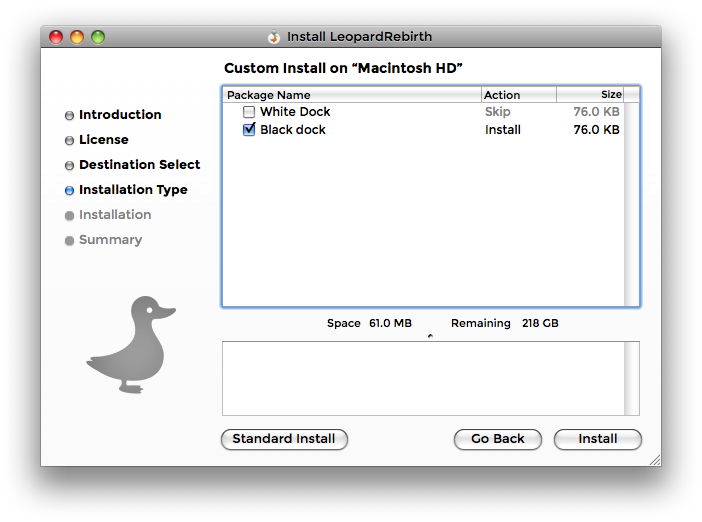Click the grayed Installation step
The width and height of the screenshot is (702, 522).
pos(115,215)
